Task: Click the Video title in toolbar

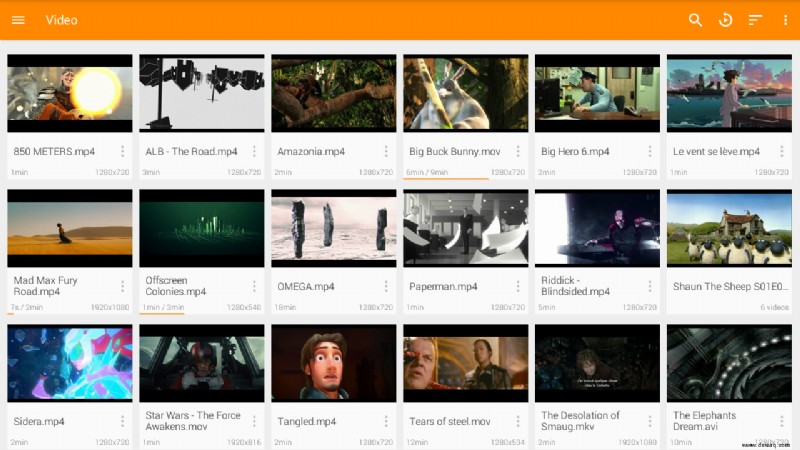Action: tap(62, 20)
